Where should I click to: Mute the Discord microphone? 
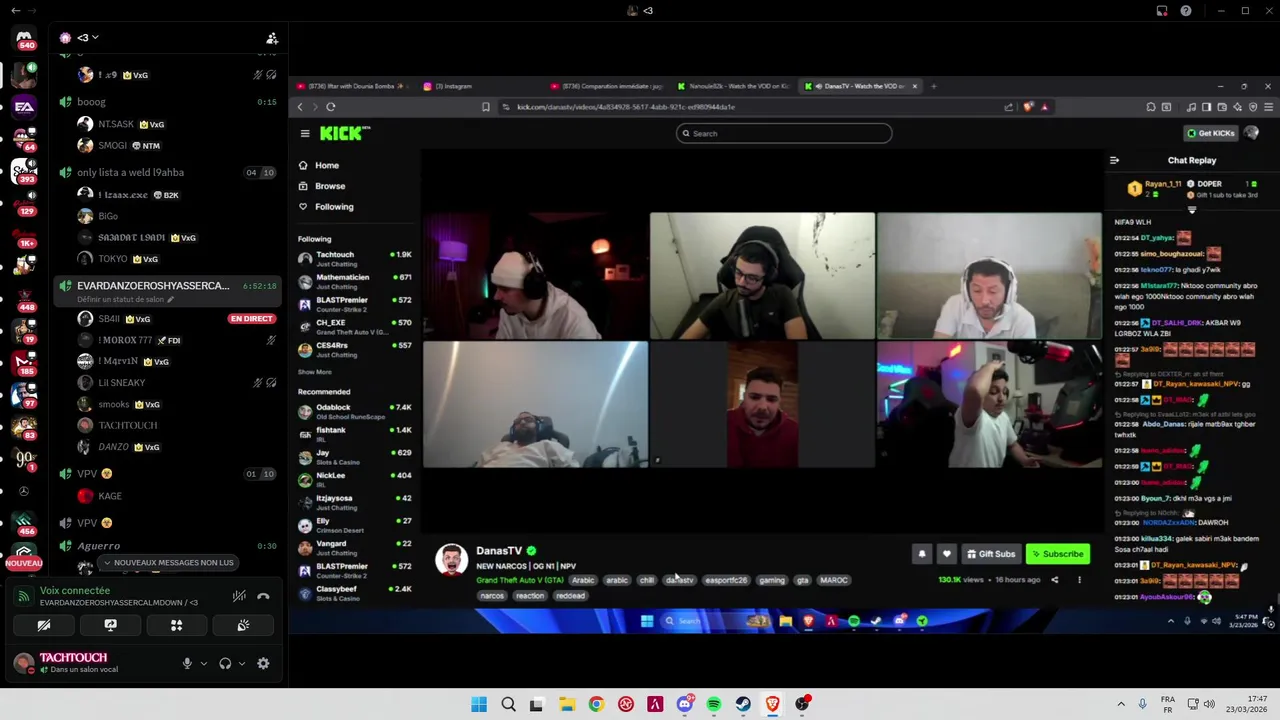187,663
